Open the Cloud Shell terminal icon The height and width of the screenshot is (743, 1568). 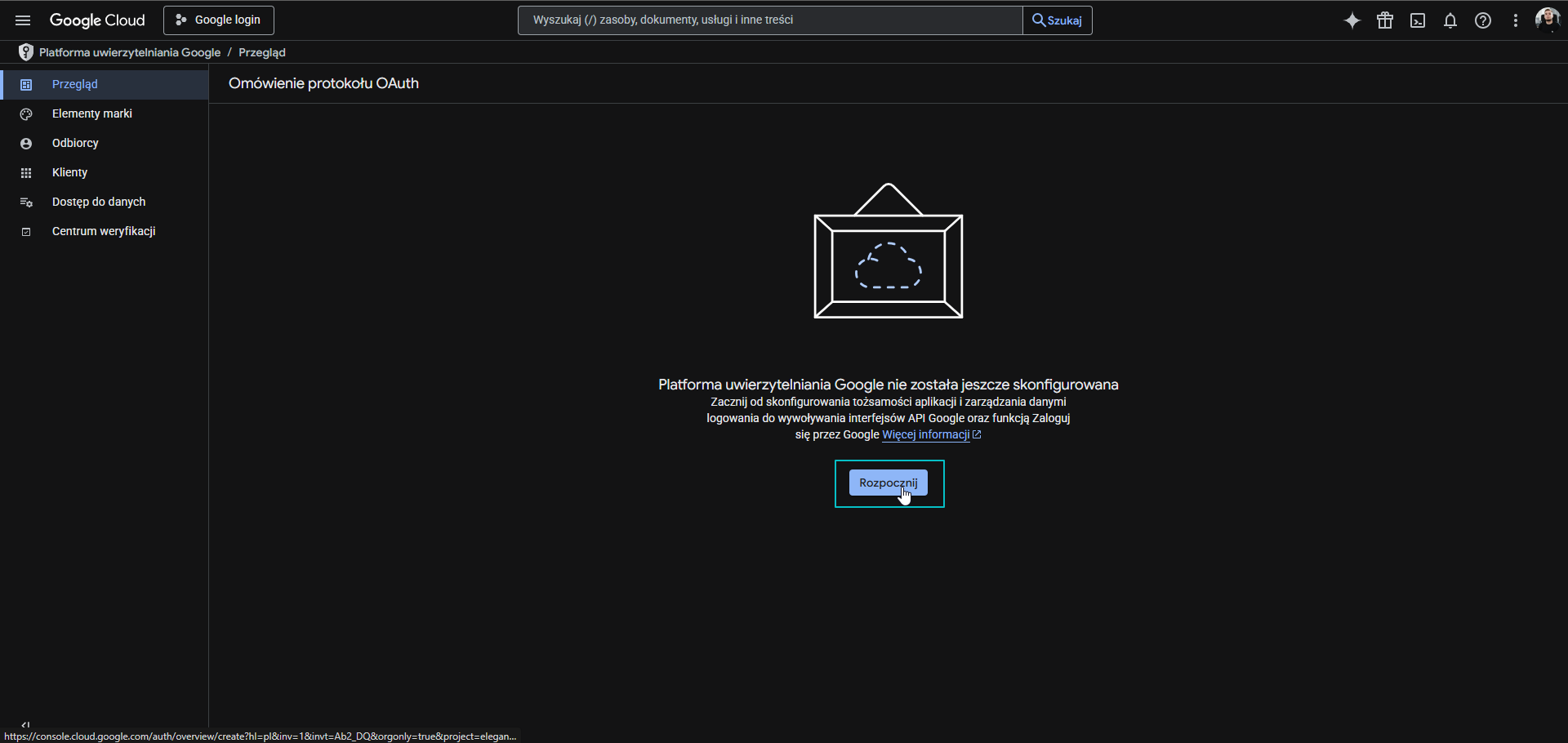pos(1418,20)
